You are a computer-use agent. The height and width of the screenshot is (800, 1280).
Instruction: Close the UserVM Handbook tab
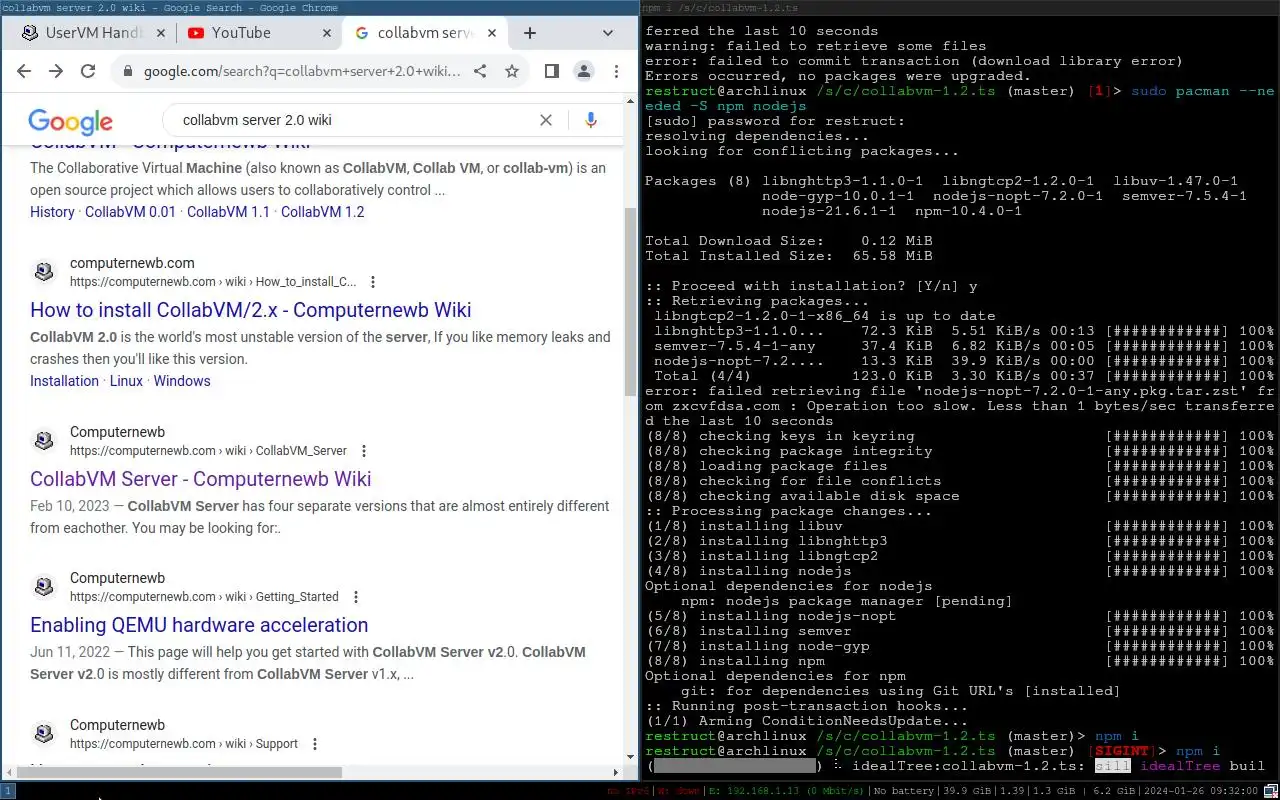click(x=162, y=33)
